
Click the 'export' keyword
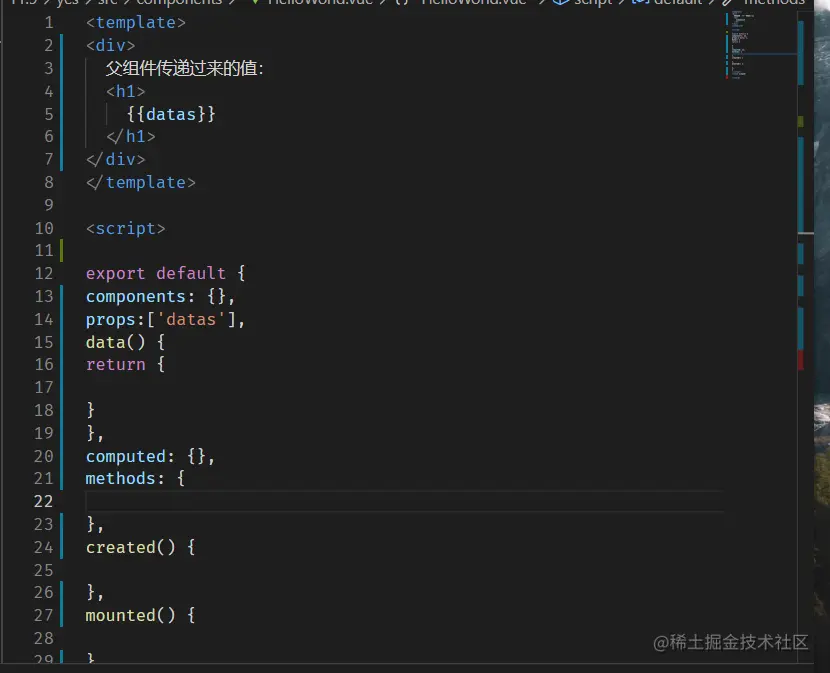click(x=115, y=273)
